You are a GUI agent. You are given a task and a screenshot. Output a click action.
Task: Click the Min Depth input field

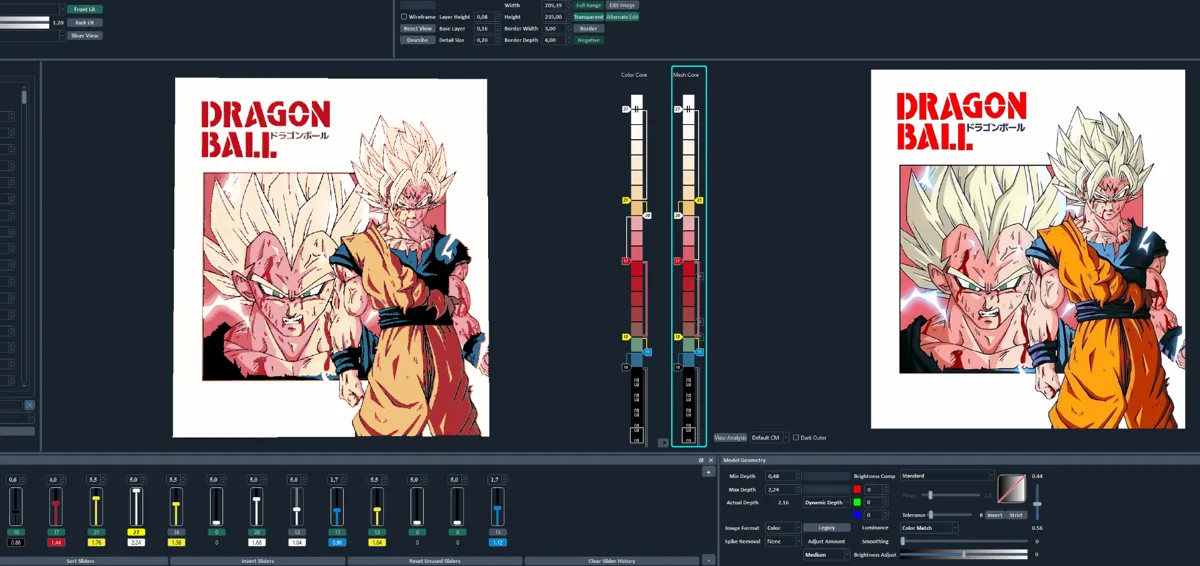[784, 476]
